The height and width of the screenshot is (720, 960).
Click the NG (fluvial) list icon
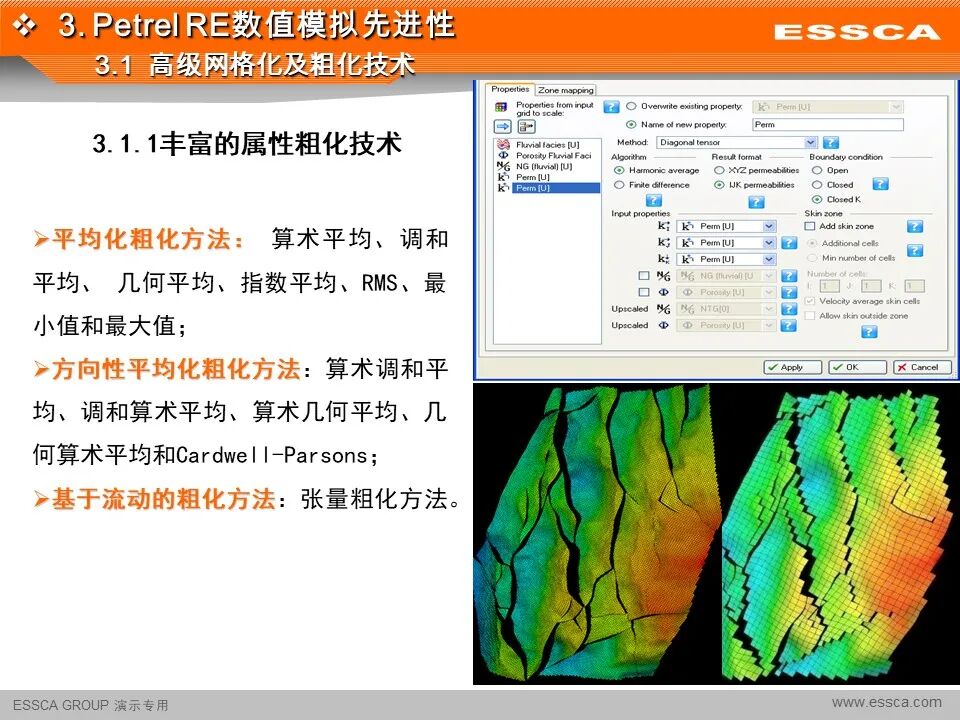tap(503, 166)
